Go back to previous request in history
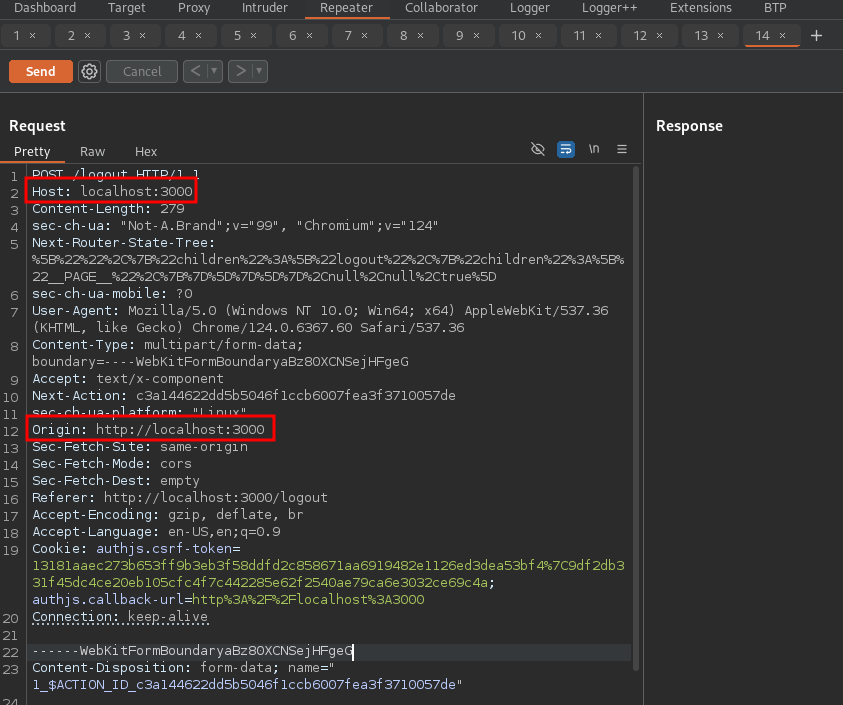 (195, 72)
